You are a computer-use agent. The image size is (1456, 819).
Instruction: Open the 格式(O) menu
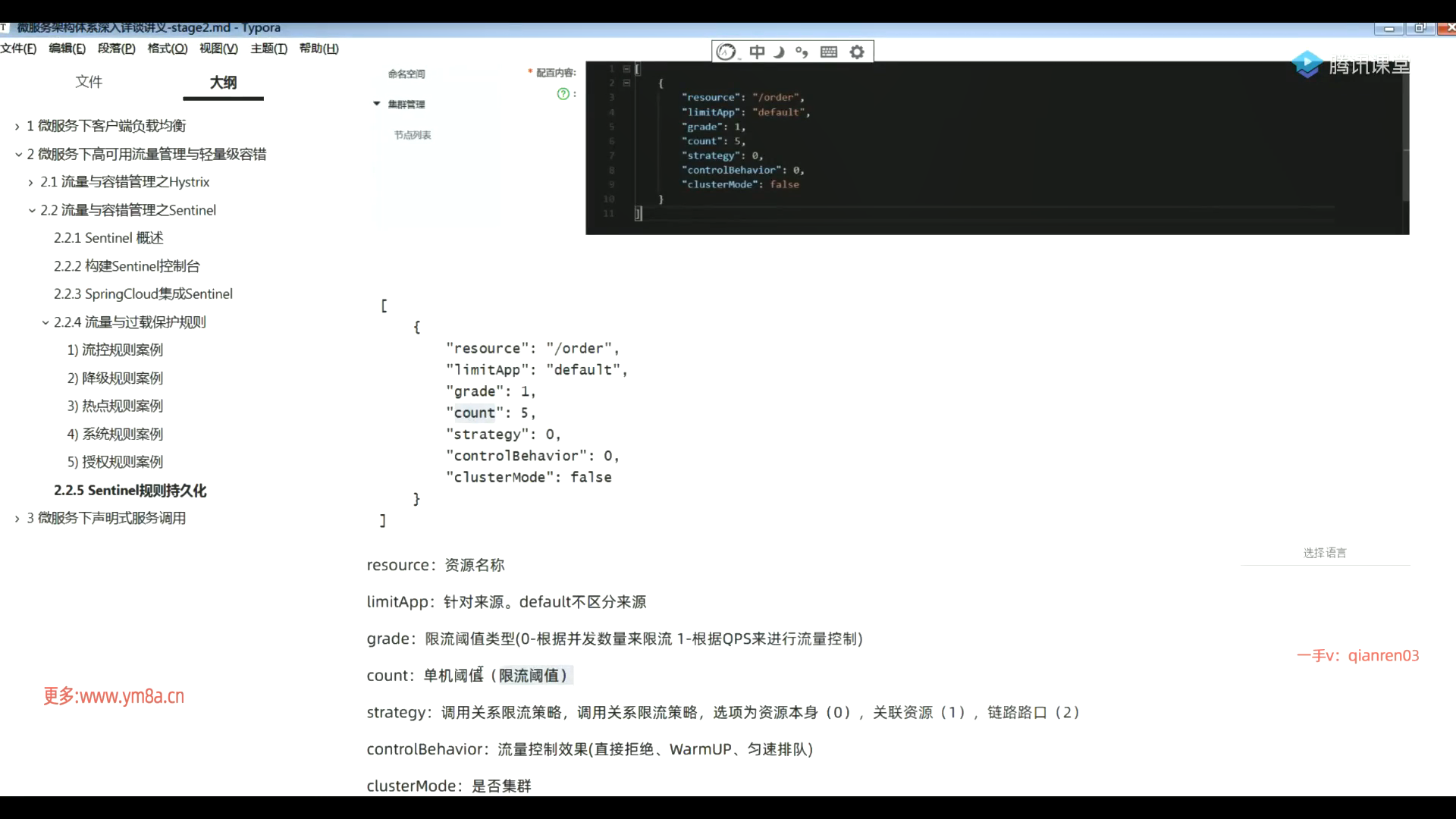167,49
